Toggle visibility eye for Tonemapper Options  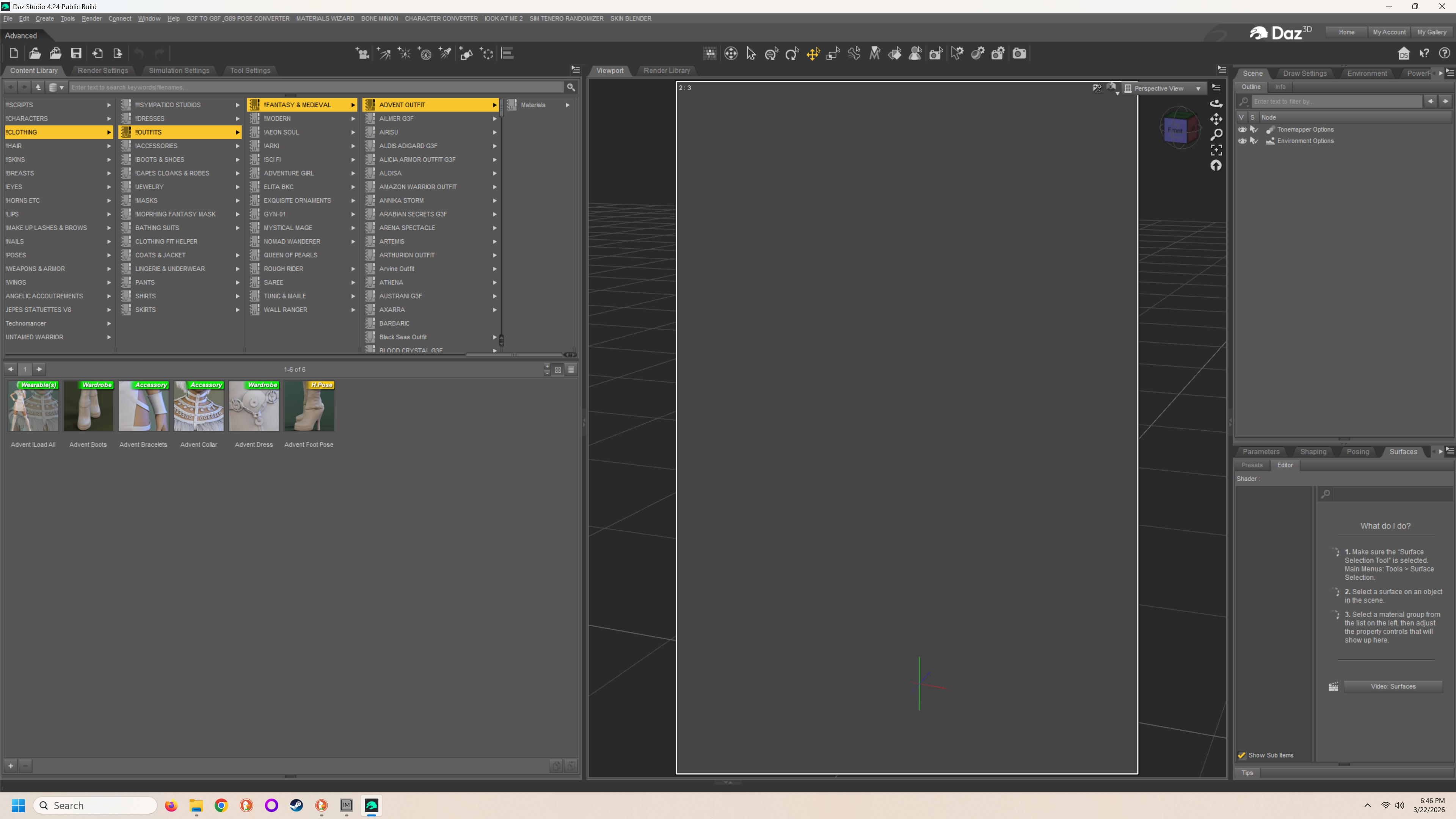(1242, 129)
